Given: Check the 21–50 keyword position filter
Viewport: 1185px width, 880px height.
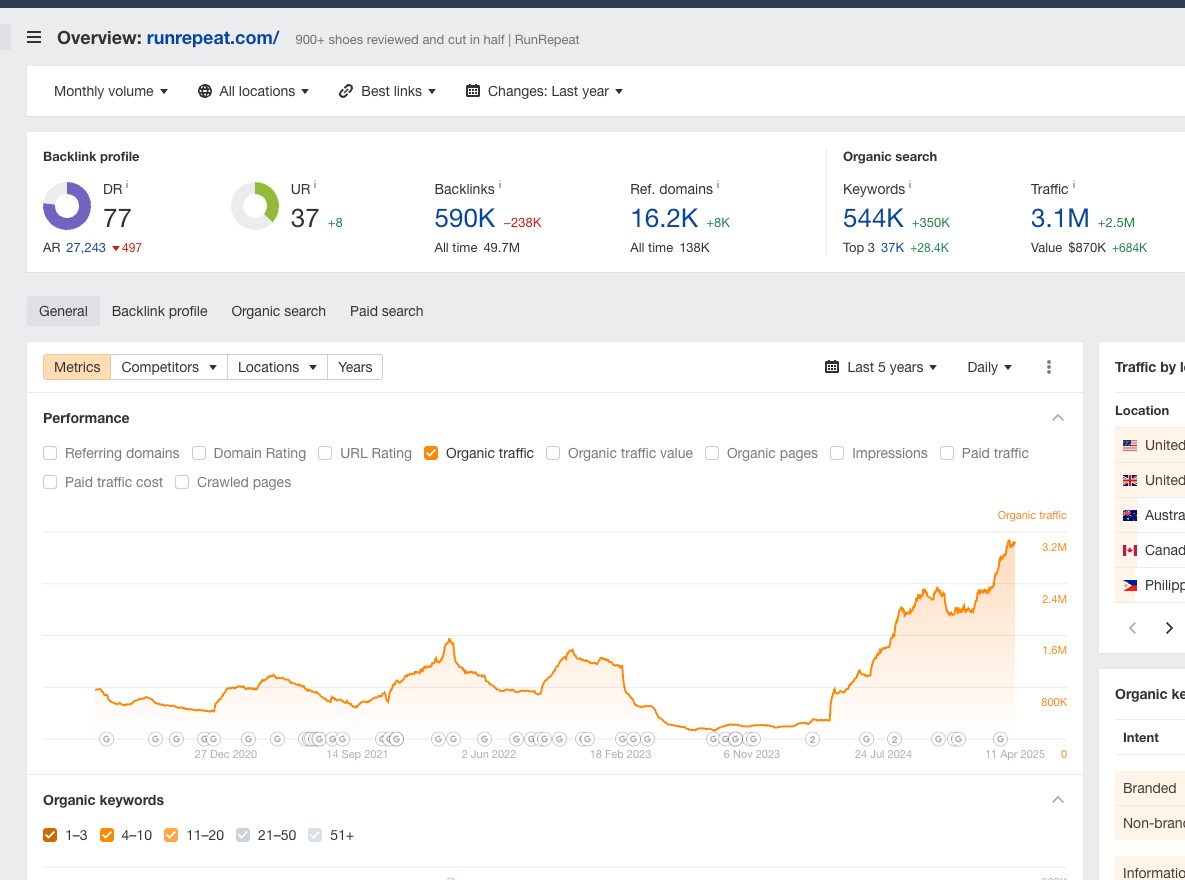Looking at the screenshot, I should coord(242,834).
